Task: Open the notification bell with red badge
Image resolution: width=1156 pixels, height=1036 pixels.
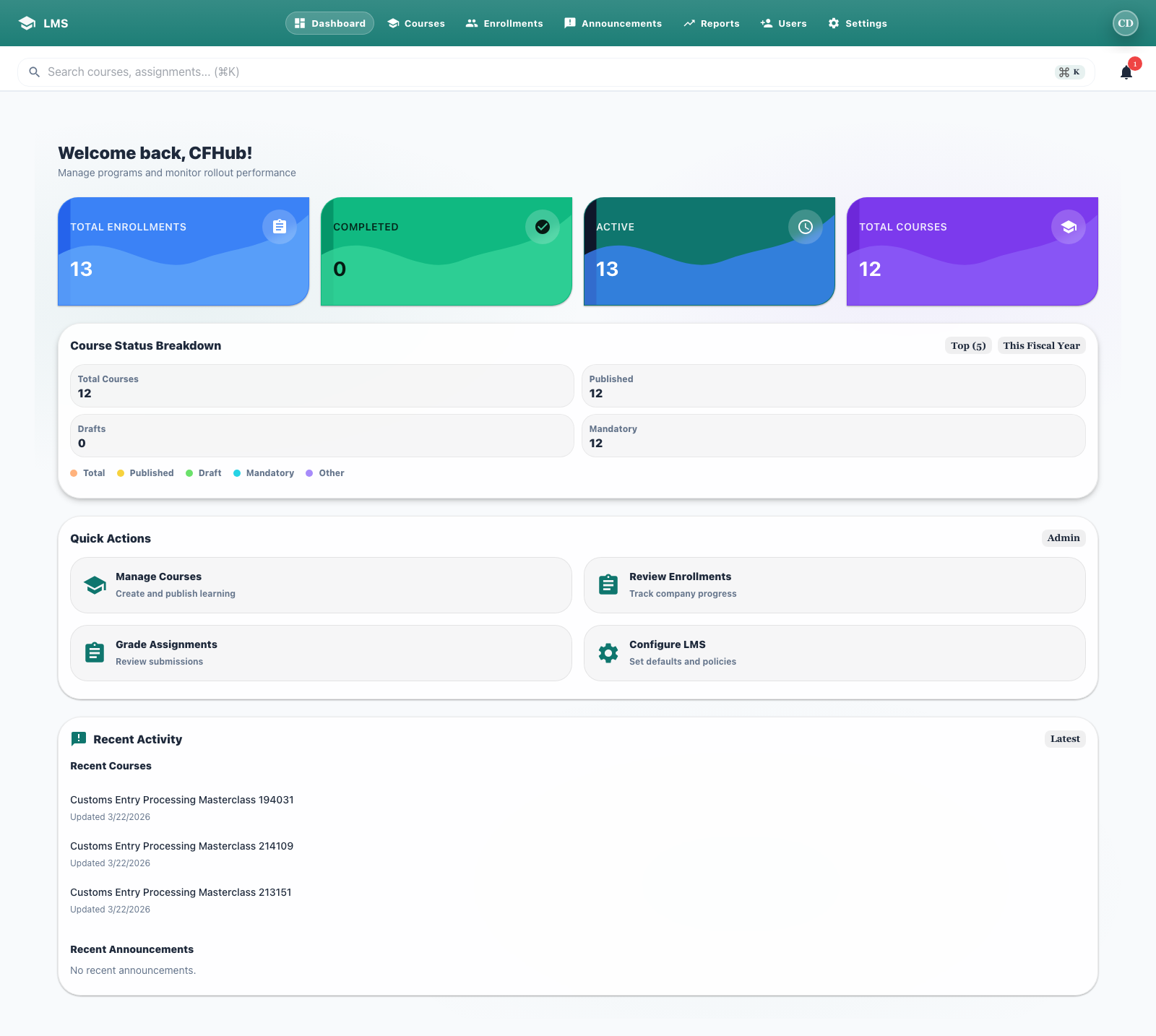Action: coord(1125,72)
